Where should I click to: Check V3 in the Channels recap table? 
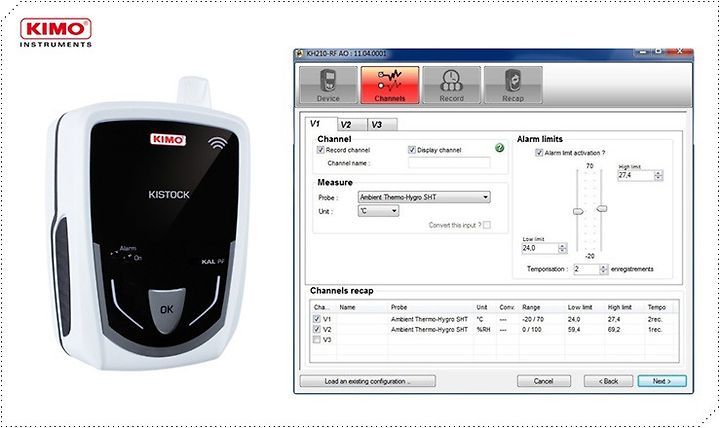coord(317,340)
